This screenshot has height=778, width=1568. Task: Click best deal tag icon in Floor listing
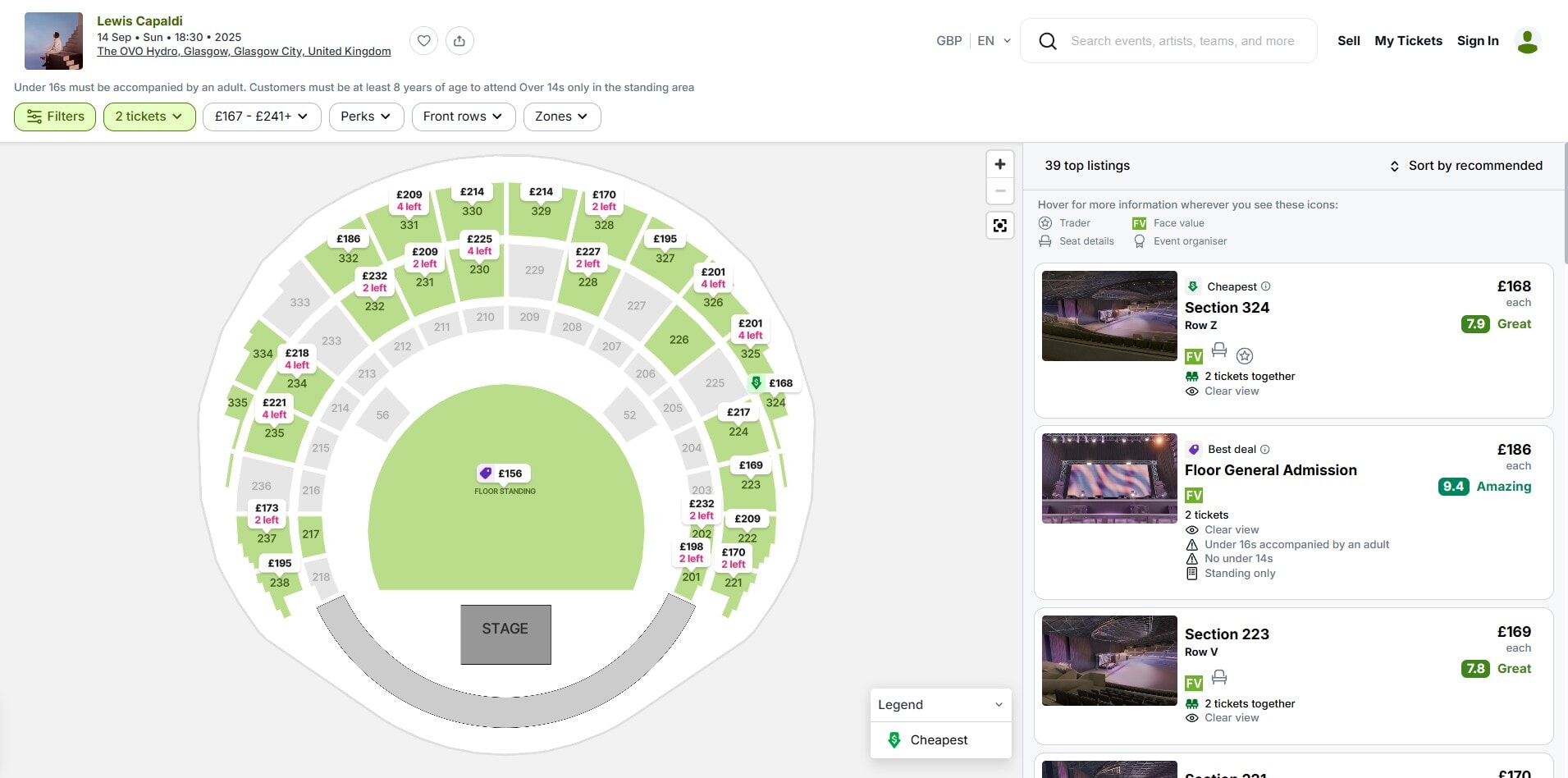tap(1194, 449)
